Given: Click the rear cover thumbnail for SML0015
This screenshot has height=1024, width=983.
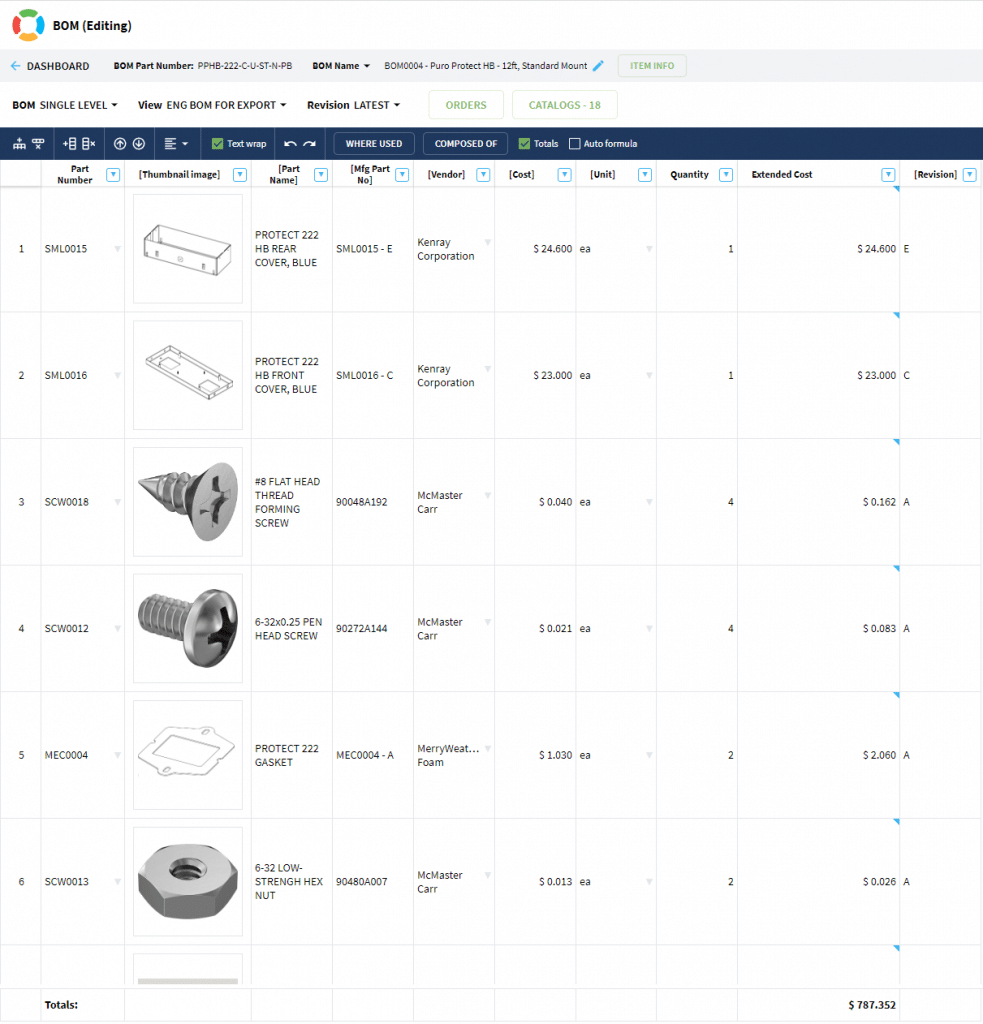Looking at the screenshot, I should pos(188,249).
